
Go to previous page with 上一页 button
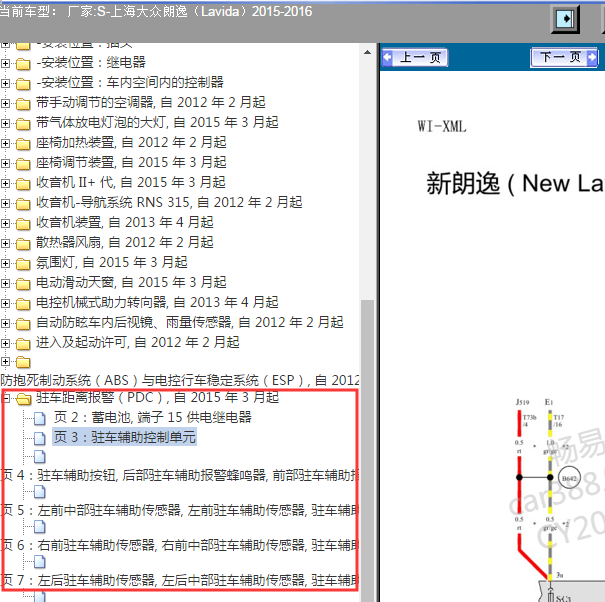pos(415,58)
